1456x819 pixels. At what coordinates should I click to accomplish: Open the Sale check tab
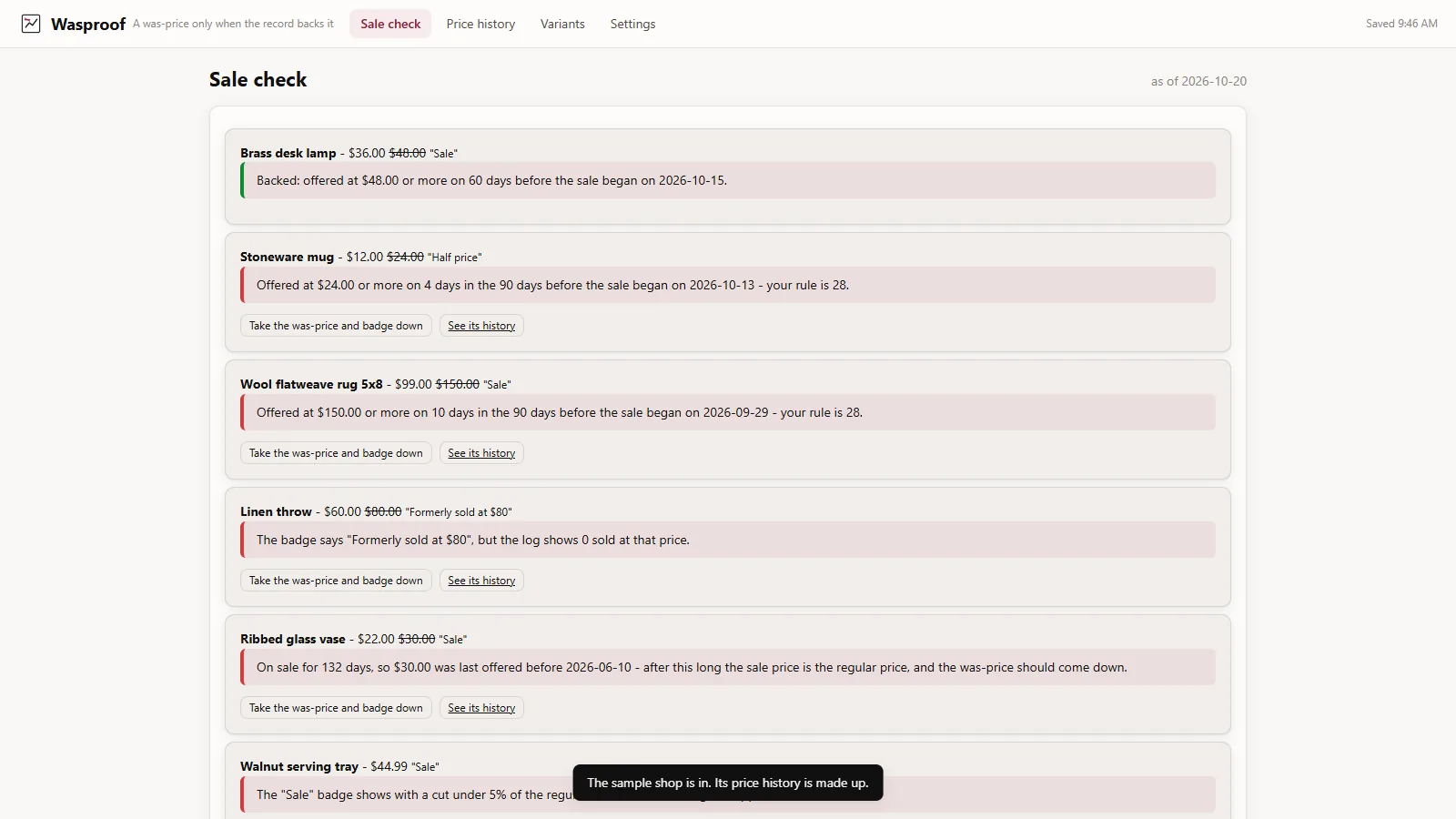click(390, 24)
